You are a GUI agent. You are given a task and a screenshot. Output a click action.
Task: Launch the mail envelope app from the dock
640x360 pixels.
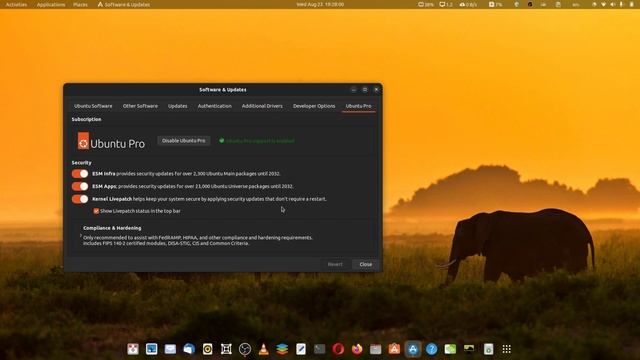tap(170, 349)
